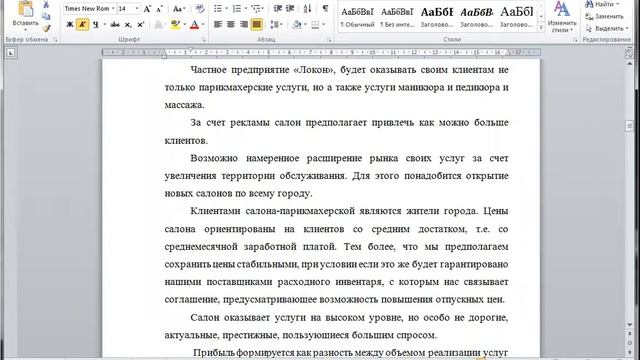This screenshot has height=360, width=640.
Task: Apply the No Spacing (Без инте...) style
Action: 397,17
